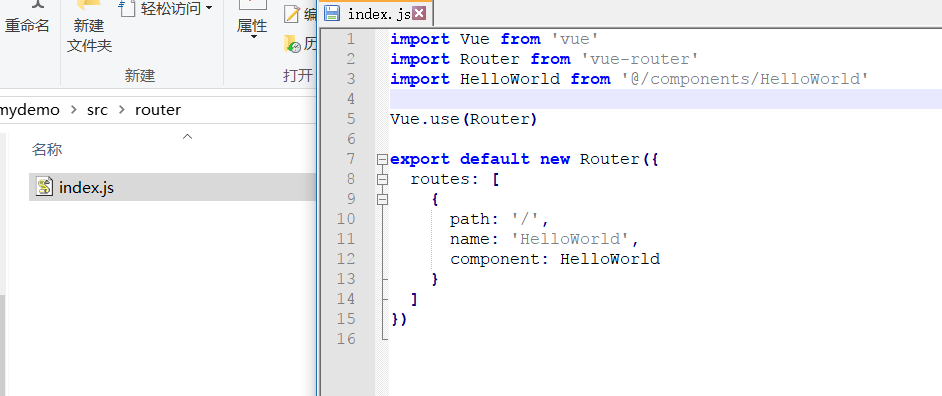Select index.js file name in Explorer list

click(x=87, y=188)
